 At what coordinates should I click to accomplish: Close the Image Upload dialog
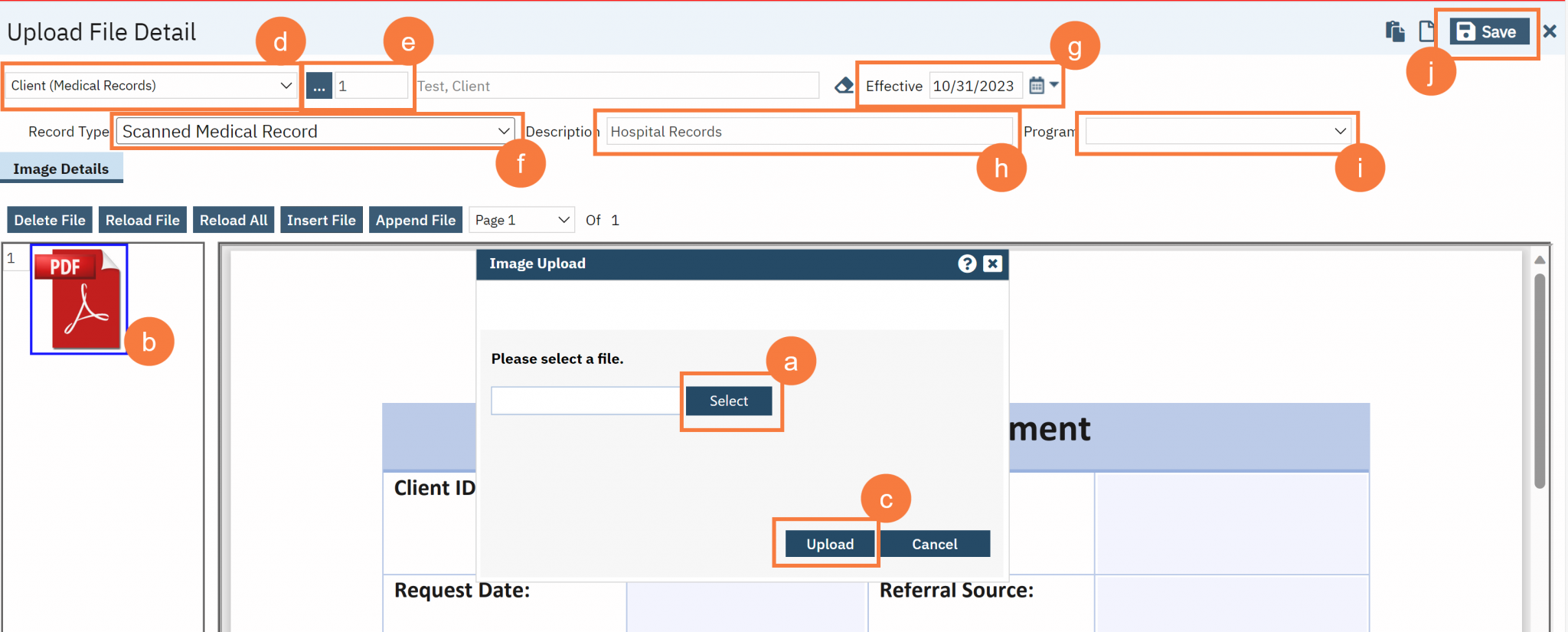(992, 264)
